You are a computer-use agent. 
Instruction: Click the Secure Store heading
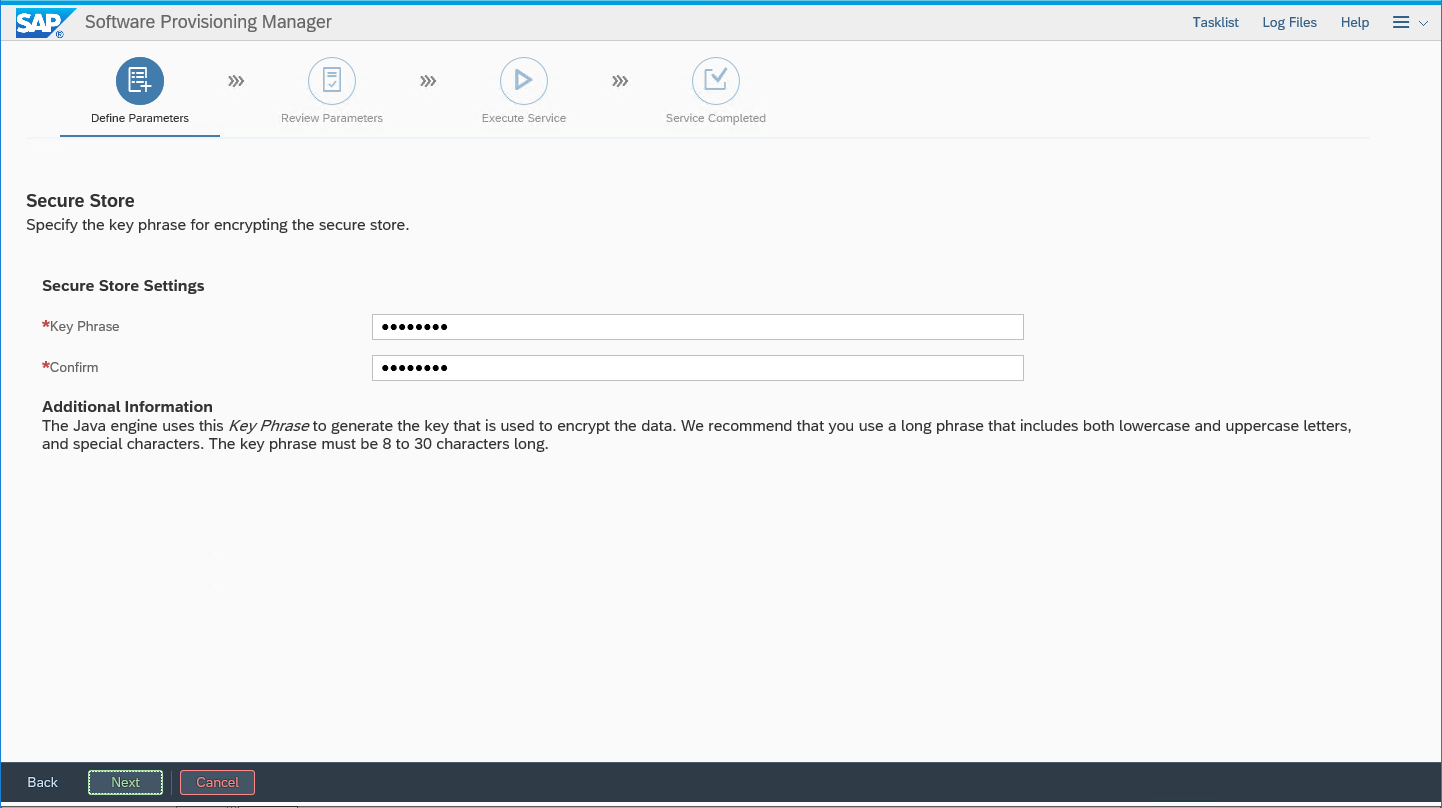pos(80,201)
